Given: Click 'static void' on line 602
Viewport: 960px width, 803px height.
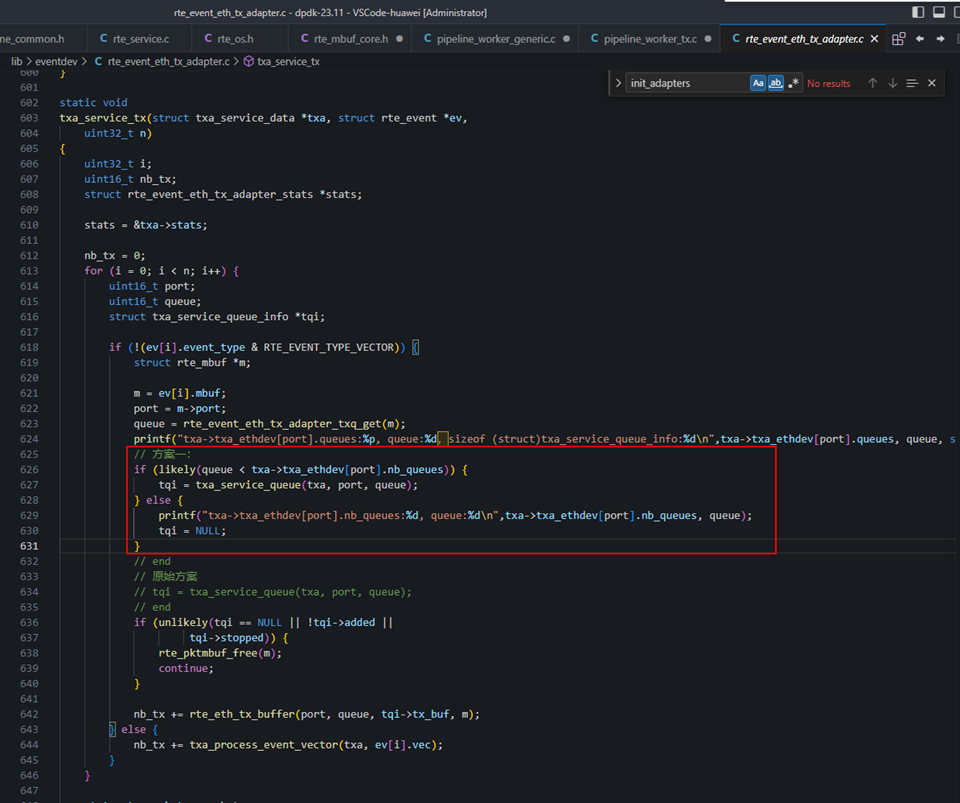Looking at the screenshot, I should point(93,102).
